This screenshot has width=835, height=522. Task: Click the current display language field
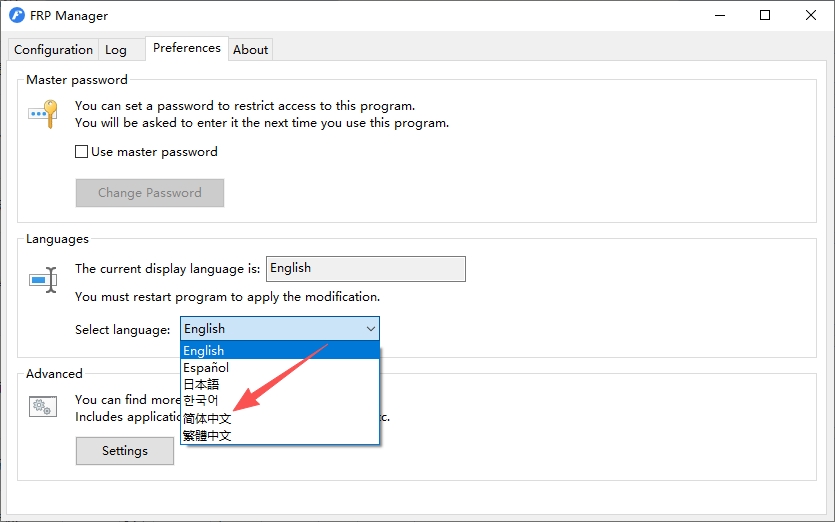(x=366, y=268)
